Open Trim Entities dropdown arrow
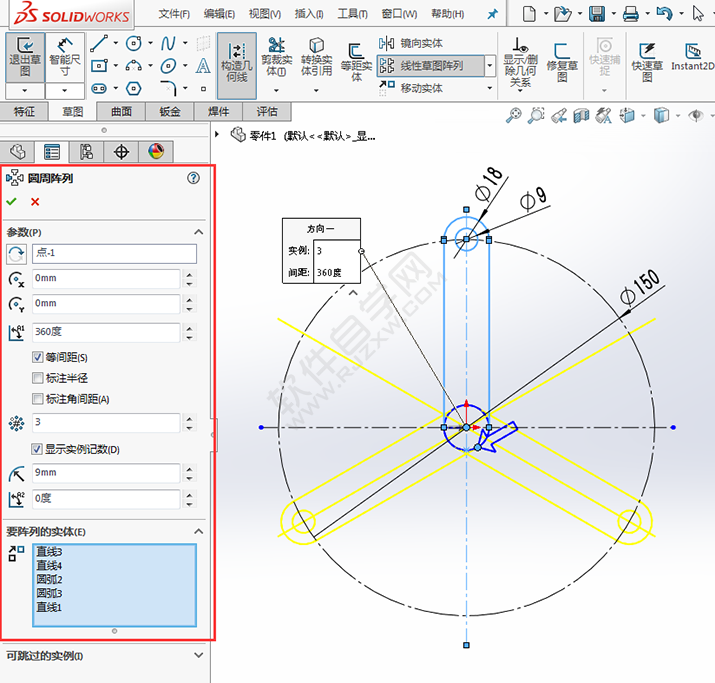 pos(276,90)
